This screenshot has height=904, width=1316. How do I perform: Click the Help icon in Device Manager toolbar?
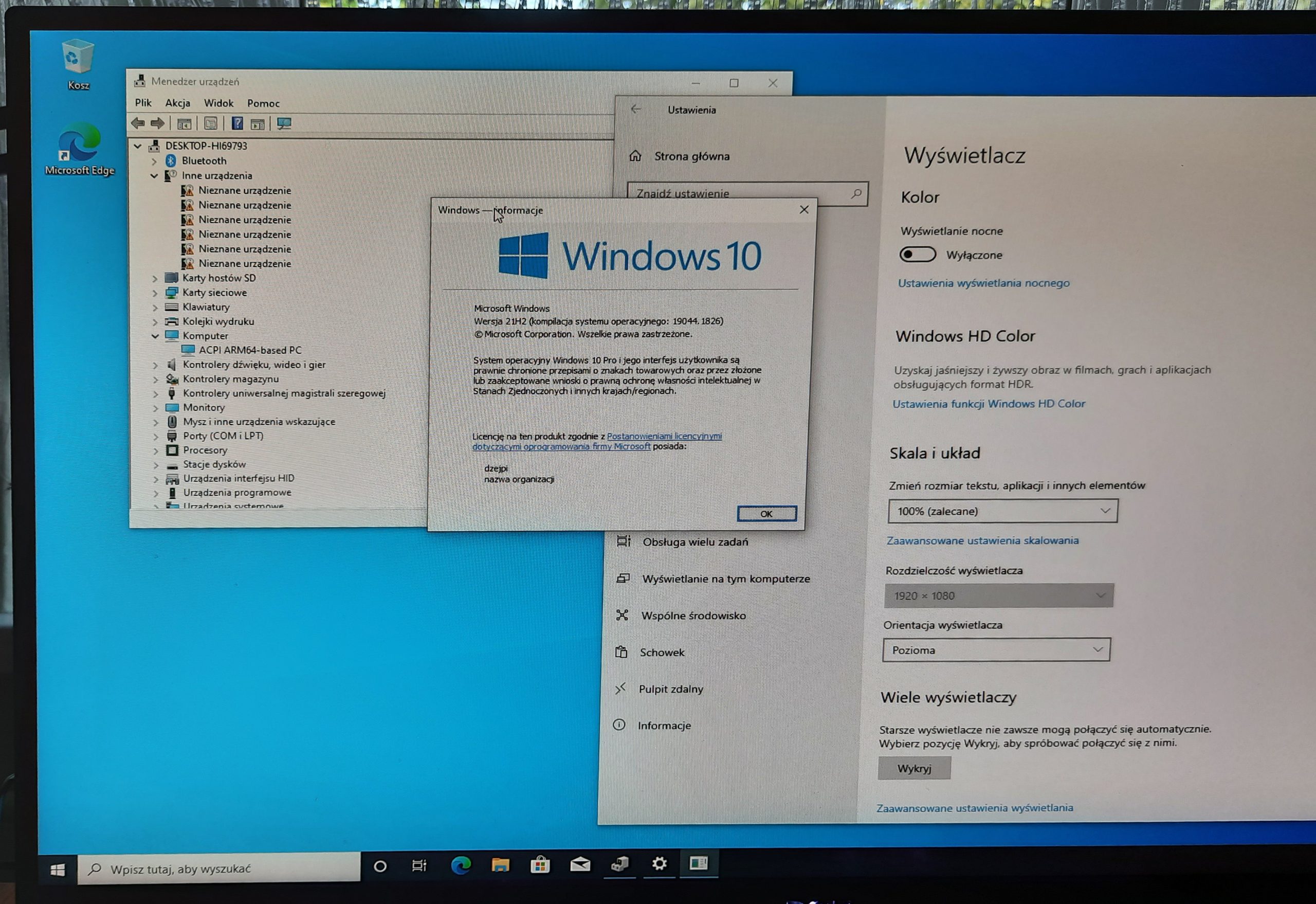tap(237, 123)
